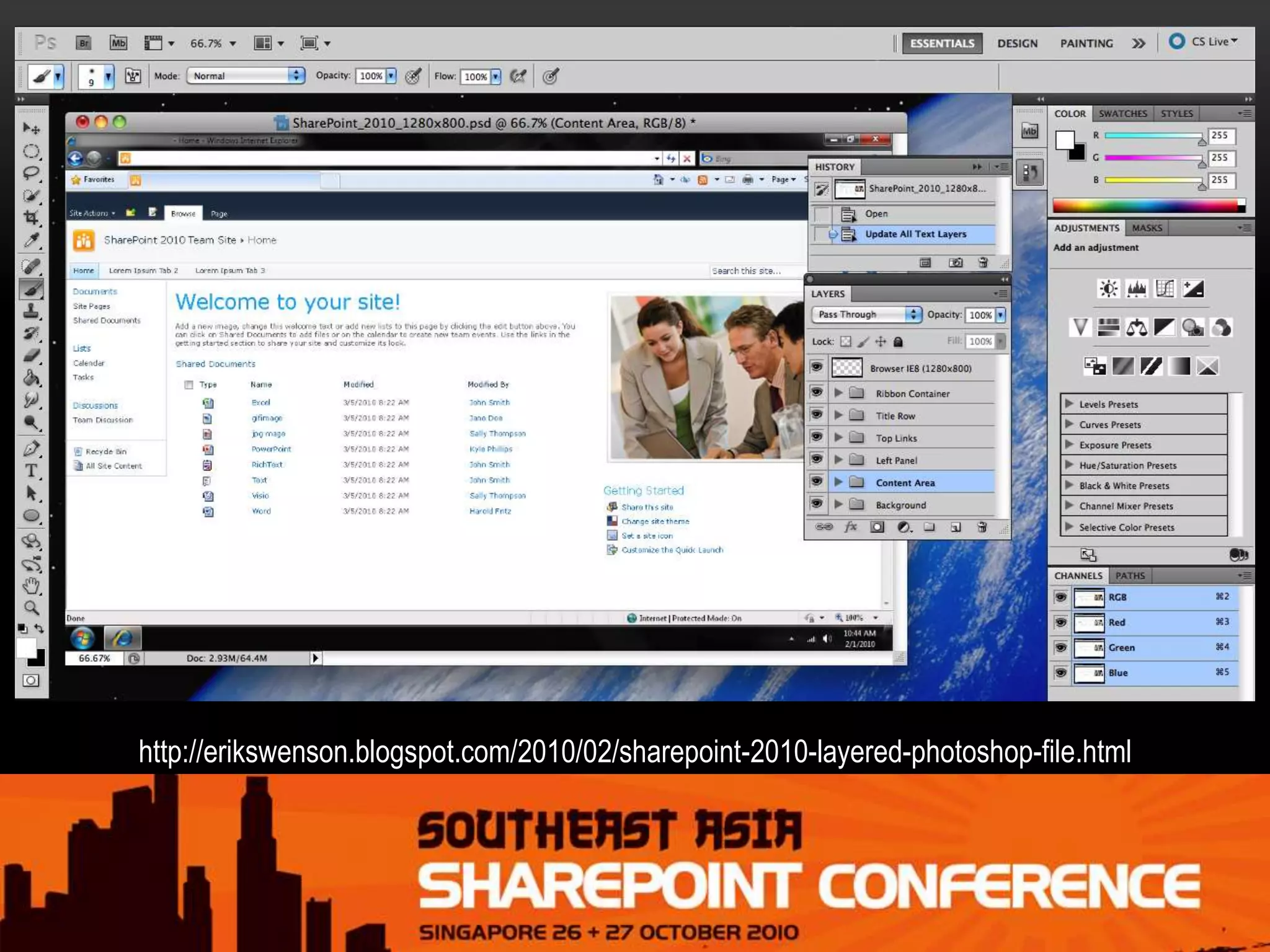
Task: Open the brush Mode dropdown
Action: 246,76
